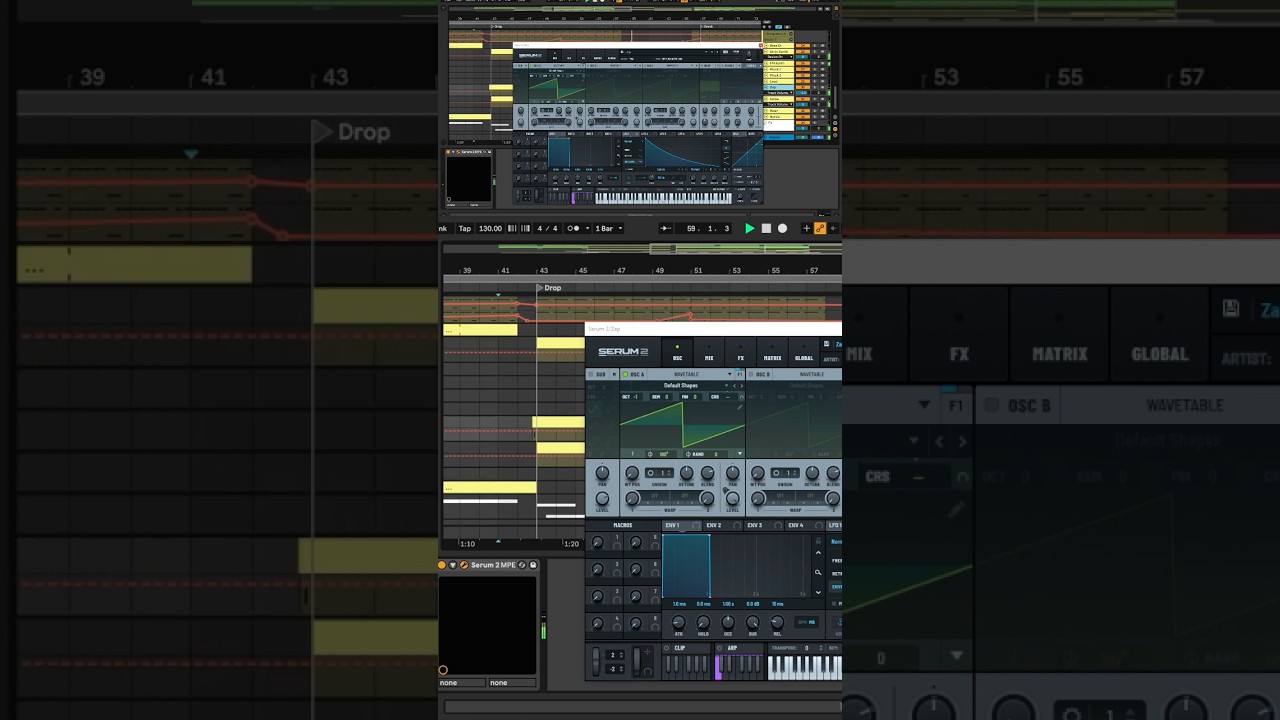Select the ENV 1 modulator tab
This screenshot has width=1280, height=720.
tap(682, 525)
